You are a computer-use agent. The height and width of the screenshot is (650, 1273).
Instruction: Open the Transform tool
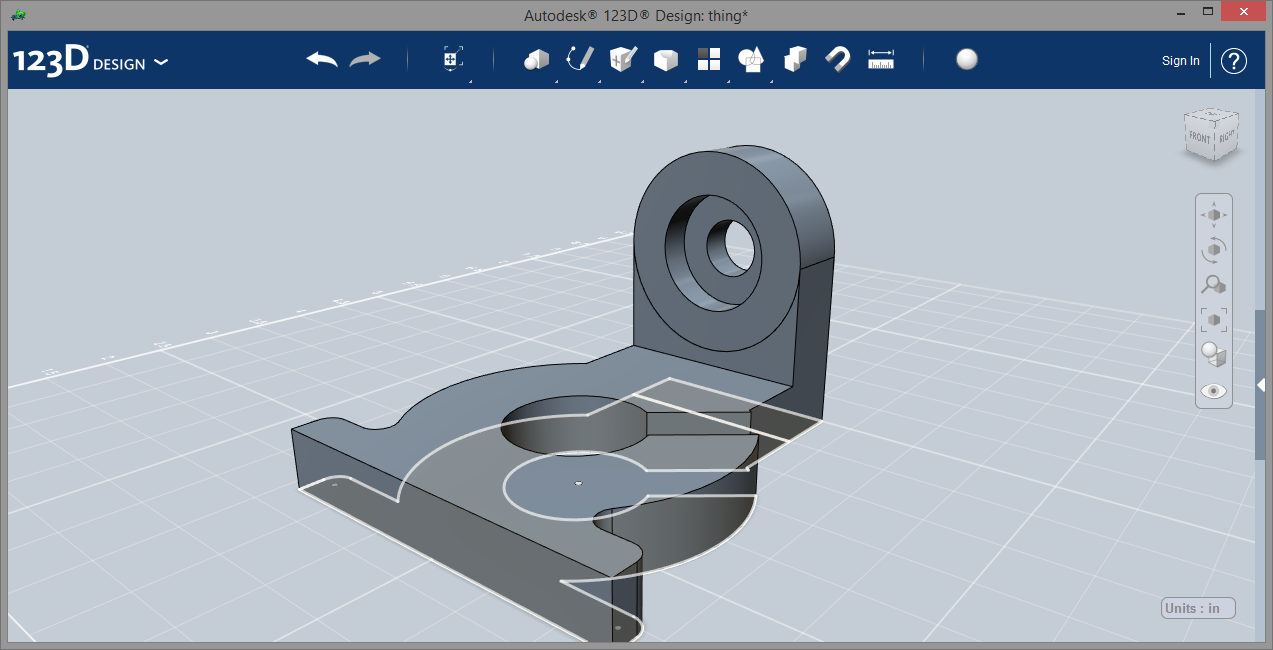coord(452,60)
